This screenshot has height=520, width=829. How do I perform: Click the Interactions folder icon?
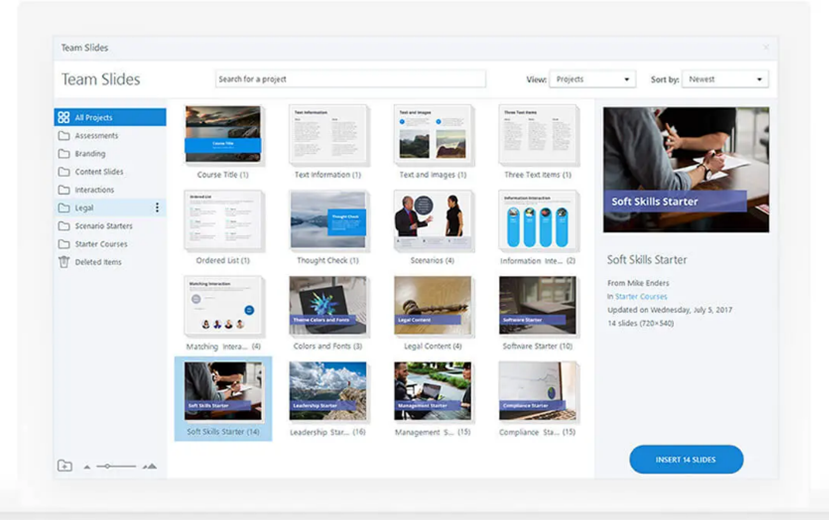[x=64, y=190]
